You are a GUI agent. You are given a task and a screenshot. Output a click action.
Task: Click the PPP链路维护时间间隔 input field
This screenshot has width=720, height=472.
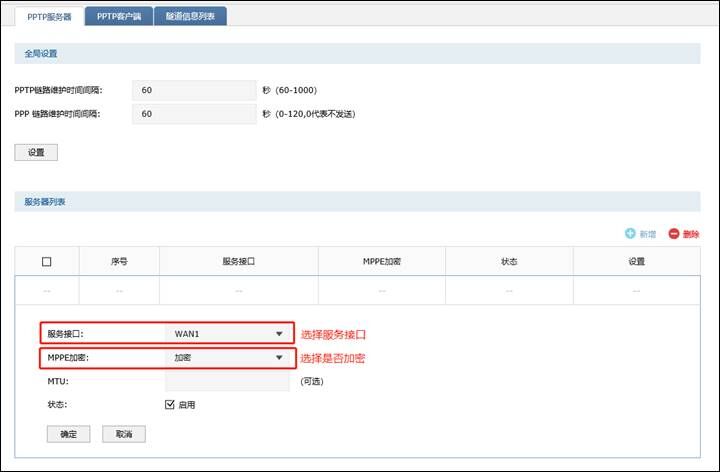pos(194,114)
